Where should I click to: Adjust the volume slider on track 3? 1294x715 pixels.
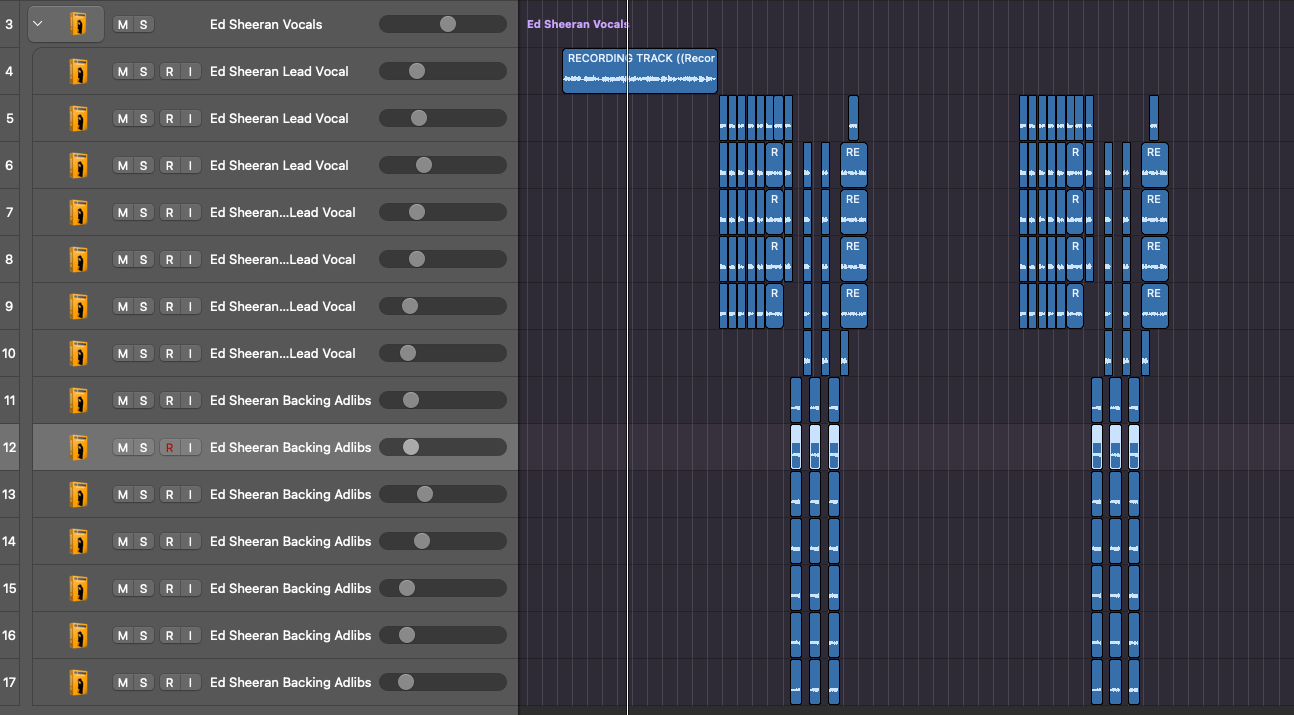click(x=447, y=23)
